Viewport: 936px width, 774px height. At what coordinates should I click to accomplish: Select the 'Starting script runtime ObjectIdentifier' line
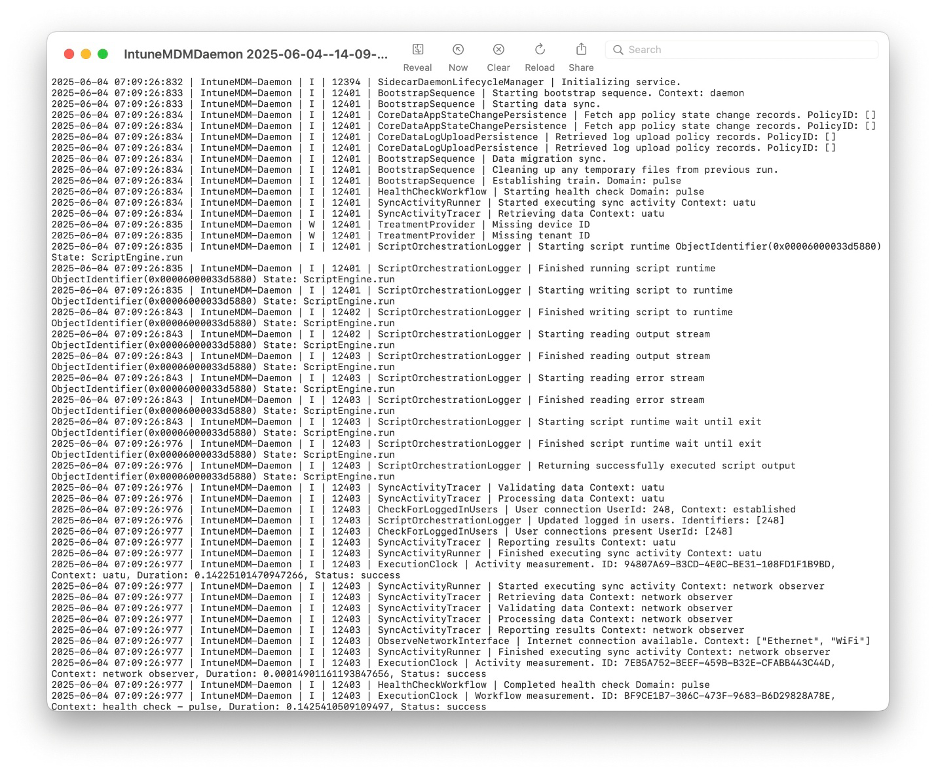466,252
